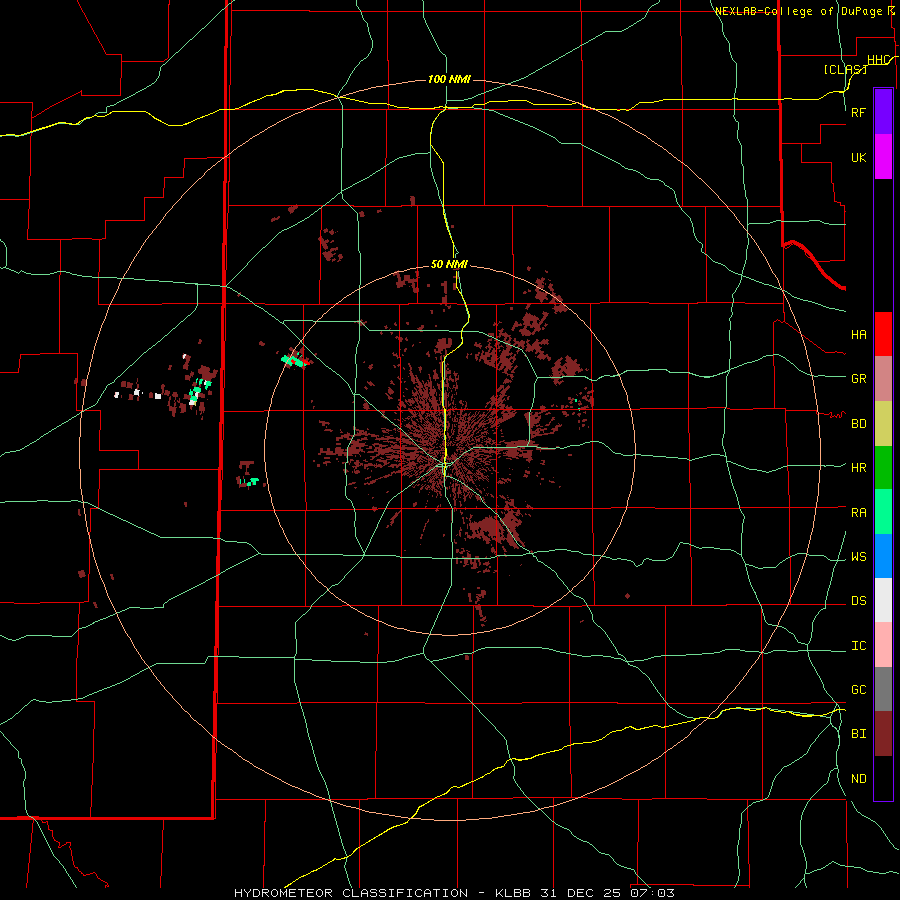The image size is (900, 900).
Task: Click the DS legend label
Action: click(858, 601)
